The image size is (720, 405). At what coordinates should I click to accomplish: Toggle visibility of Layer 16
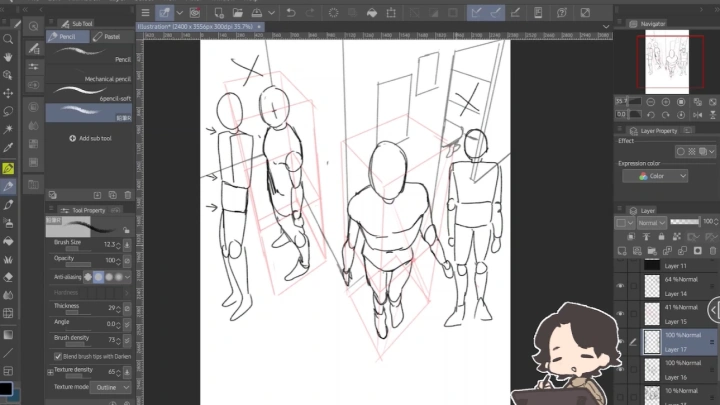(620, 369)
